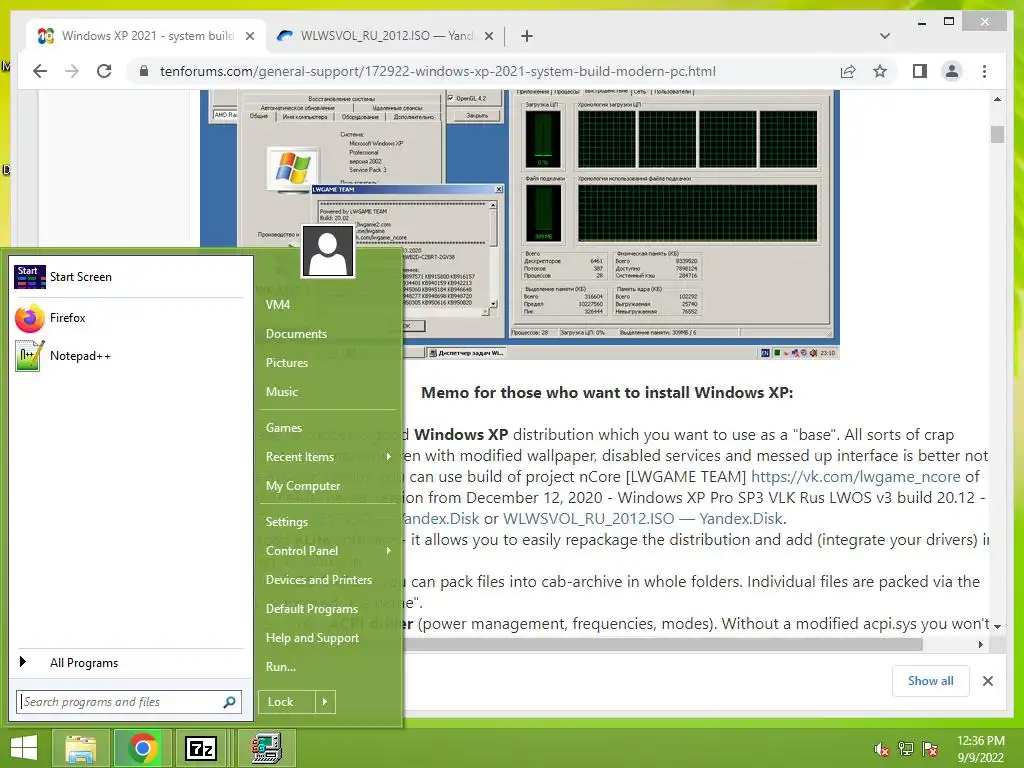Click the vertical scrollbar up arrow
Image resolution: width=1024 pixels, height=768 pixels.
[x=997, y=99]
